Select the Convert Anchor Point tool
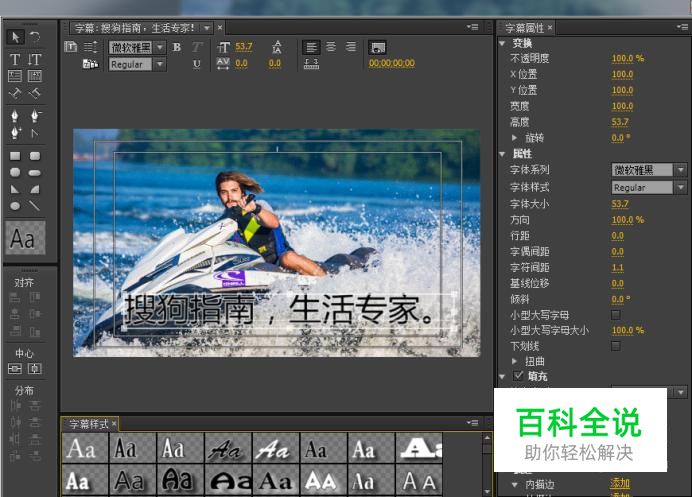This screenshot has height=497, width=692. (x=34, y=132)
